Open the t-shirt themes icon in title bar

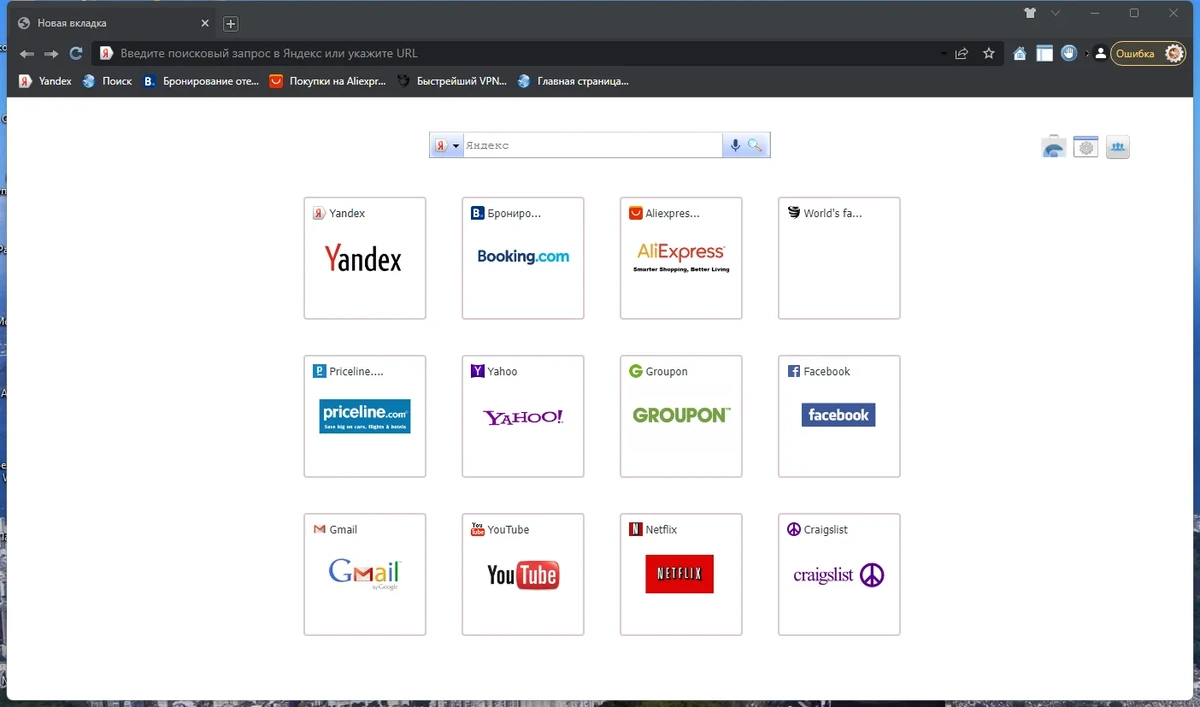[1030, 13]
